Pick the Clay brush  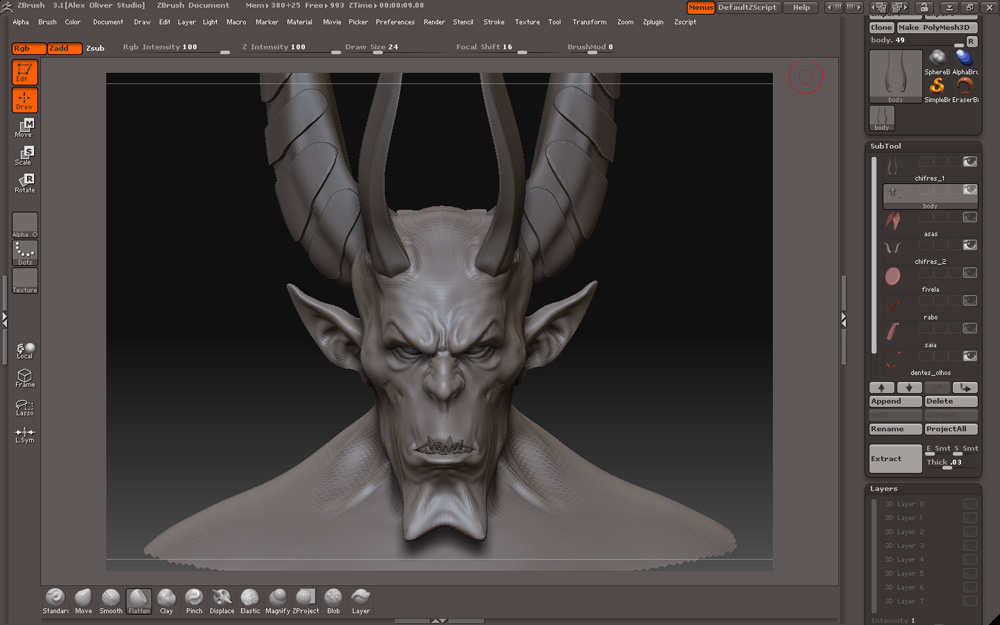click(166, 601)
